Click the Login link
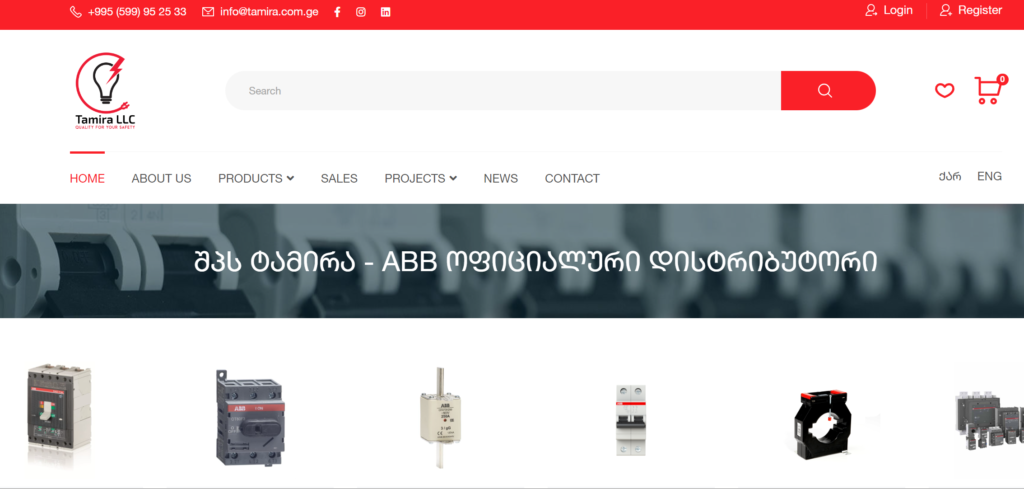Image resolution: width=1024 pixels, height=489 pixels. click(889, 10)
